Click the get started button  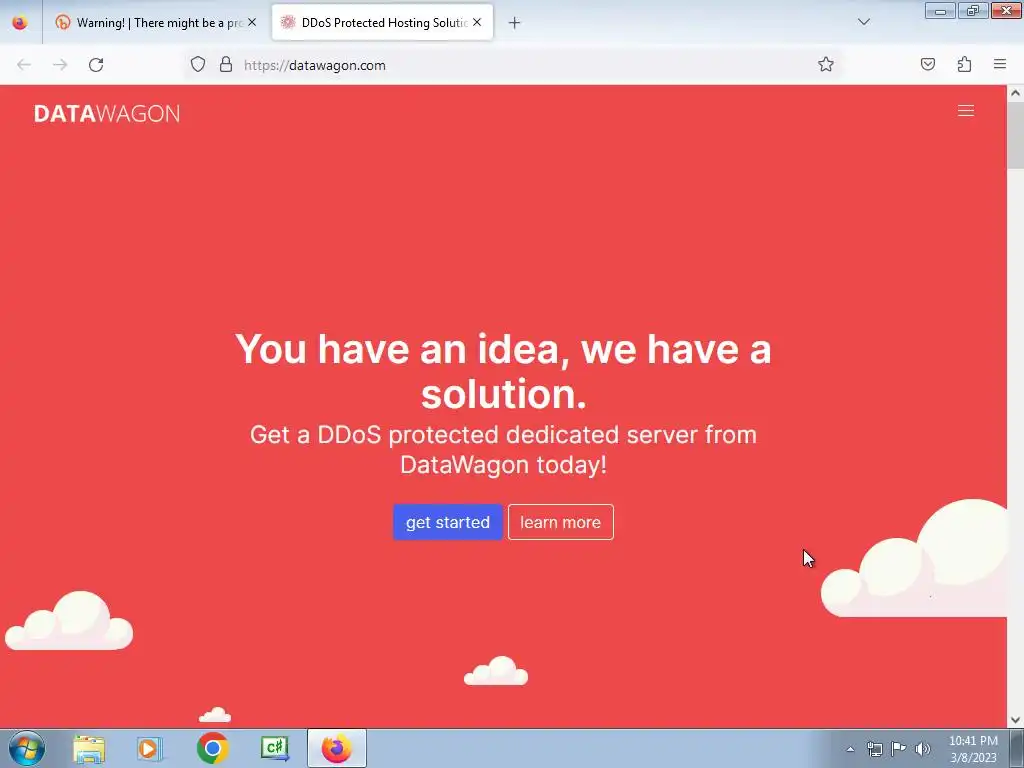coord(447,522)
